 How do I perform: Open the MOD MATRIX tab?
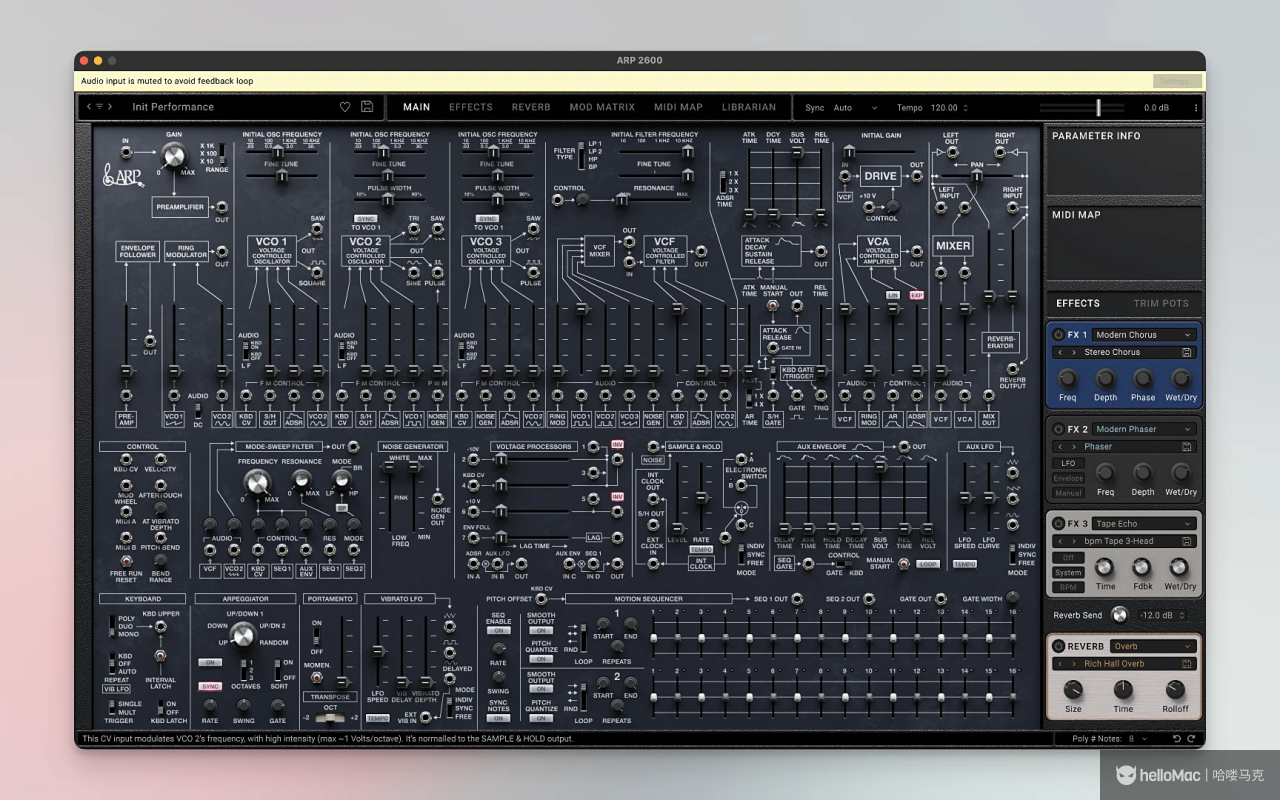(x=602, y=107)
